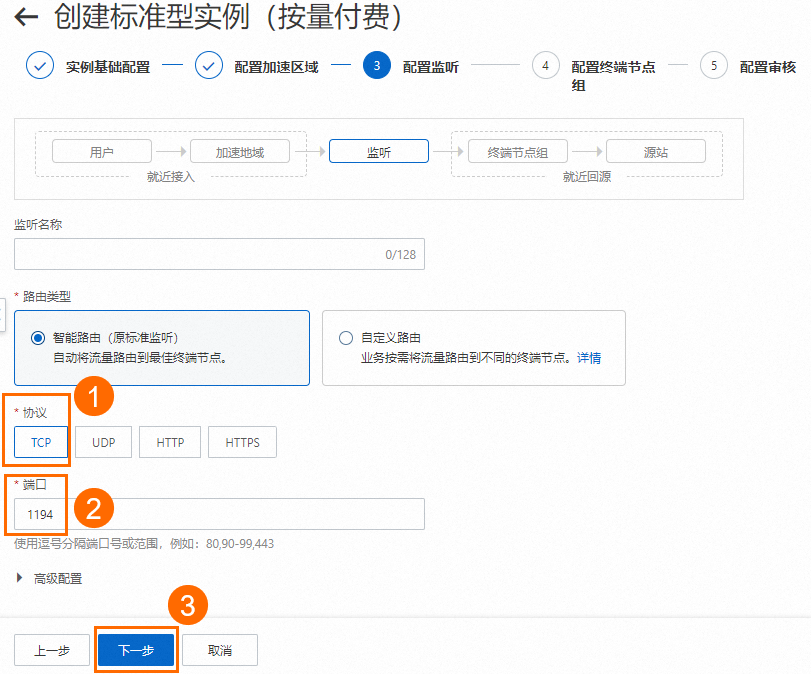Switch protocol to UDP
Screen dimensions: 811x674
tap(103, 442)
